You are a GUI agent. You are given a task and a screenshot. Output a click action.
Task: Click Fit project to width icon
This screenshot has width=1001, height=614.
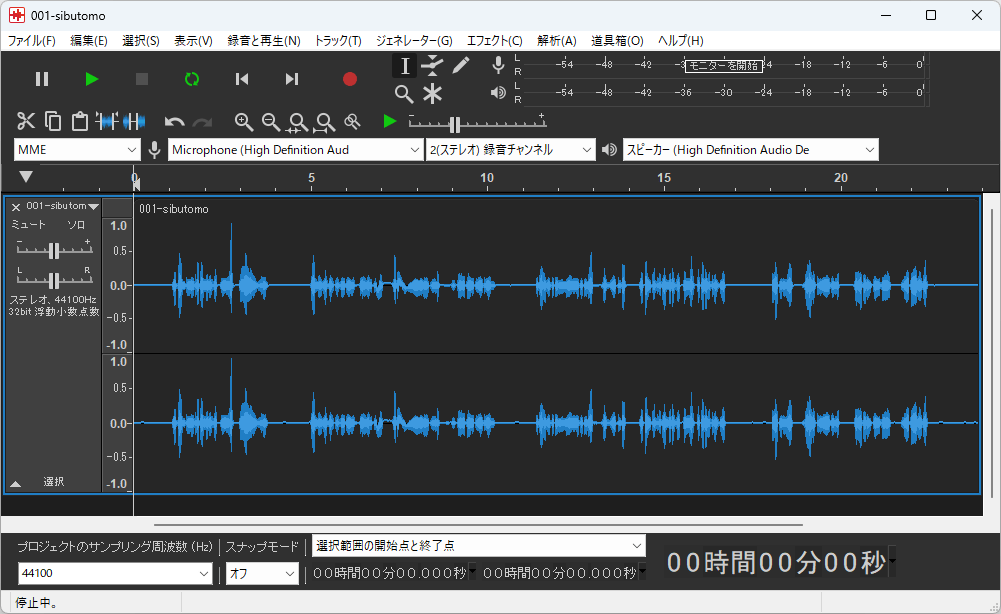[325, 123]
